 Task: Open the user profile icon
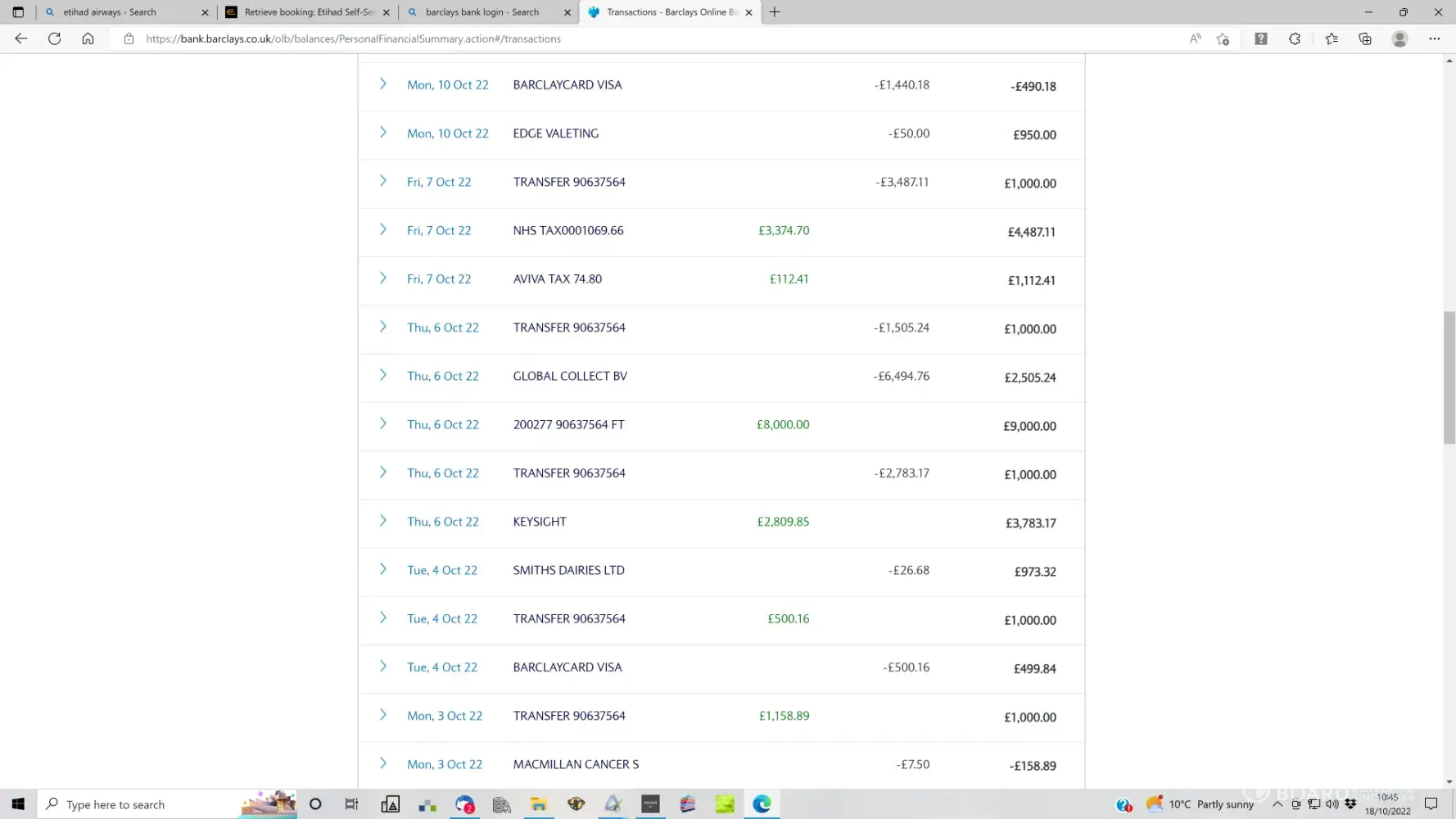(1399, 38)
